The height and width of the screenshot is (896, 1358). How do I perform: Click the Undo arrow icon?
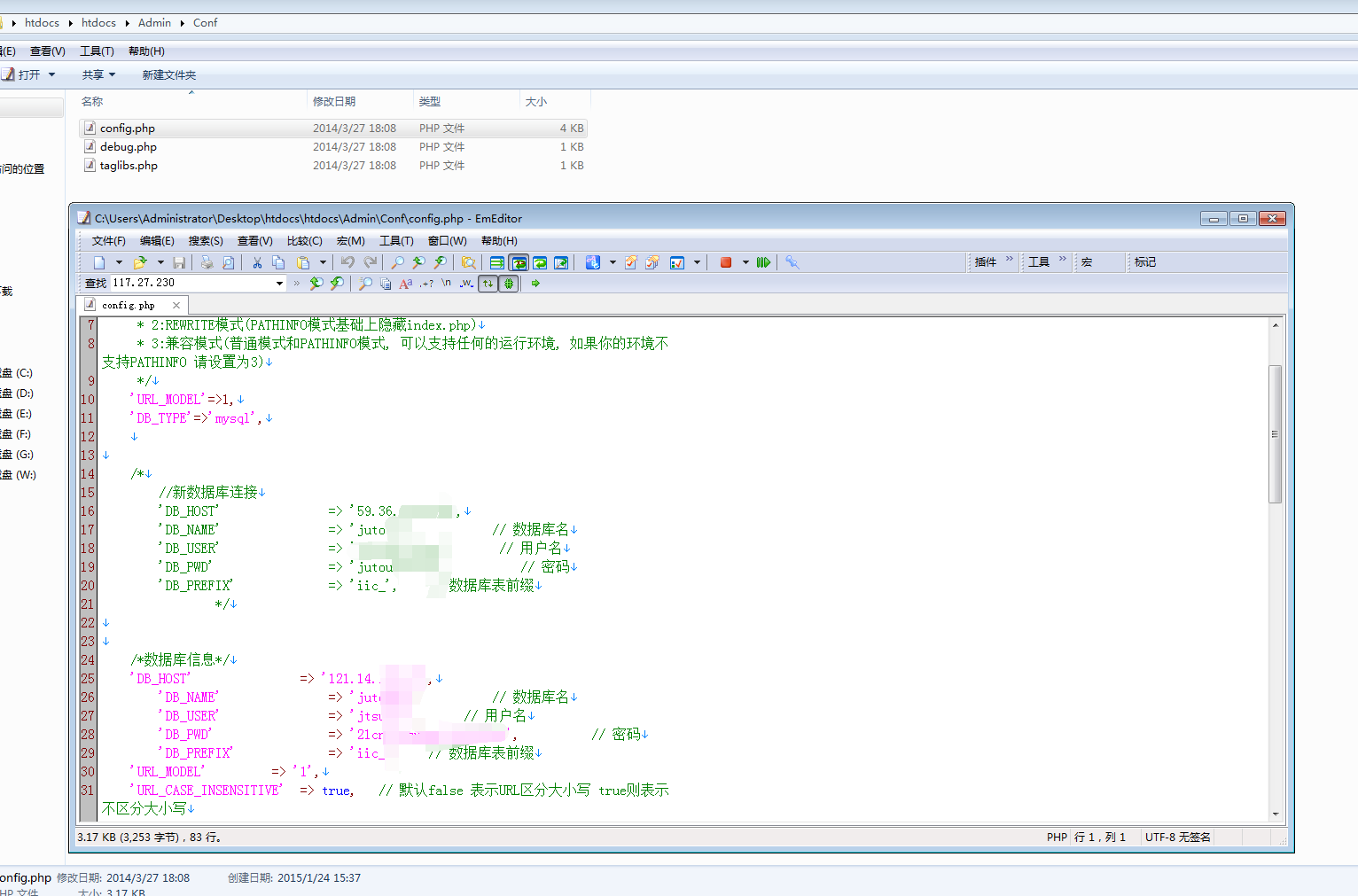pyautogui.click(x=347, y=262)
